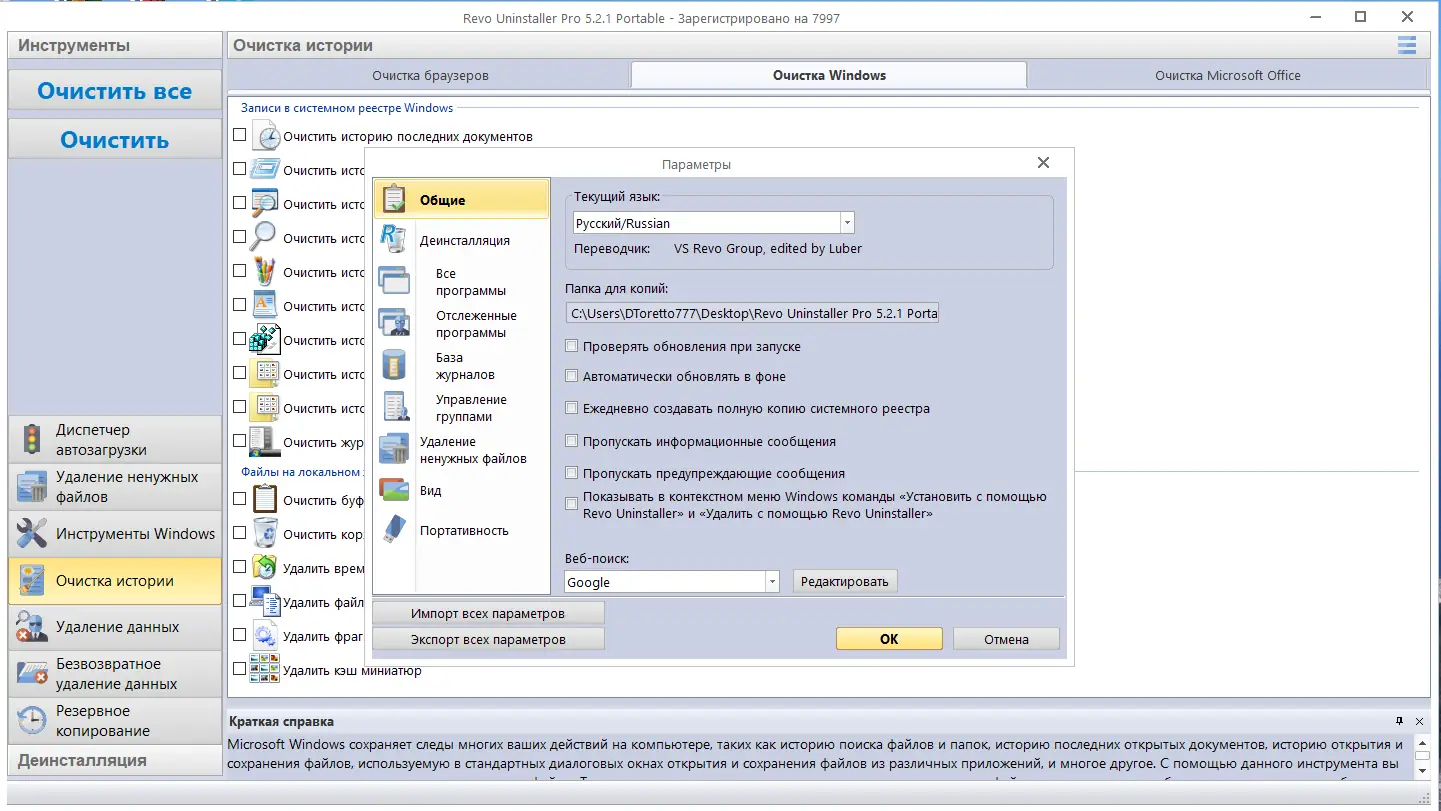Open the Текущий язык dropdown

click(846, 222)
